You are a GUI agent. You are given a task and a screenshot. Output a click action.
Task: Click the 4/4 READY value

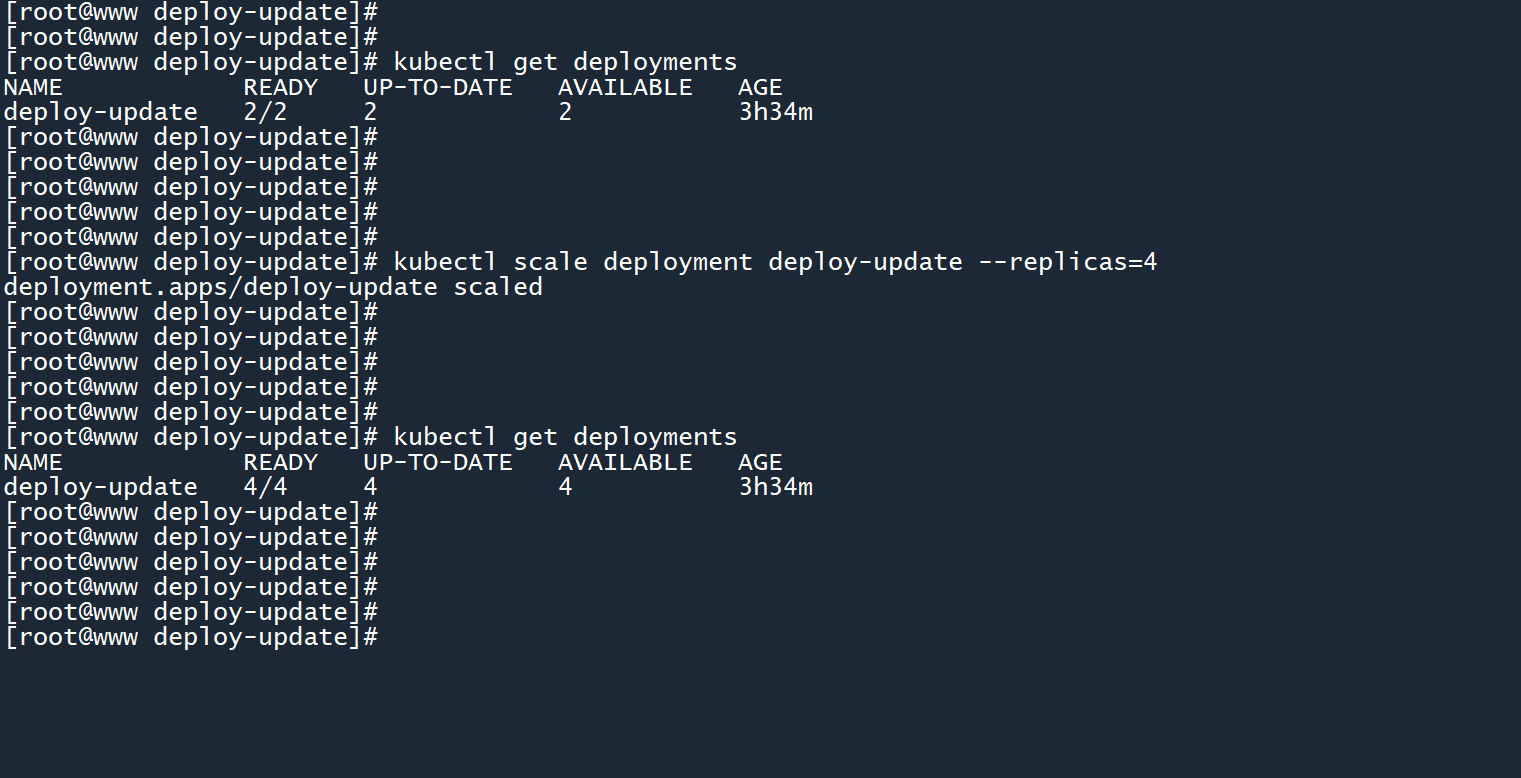265,487
